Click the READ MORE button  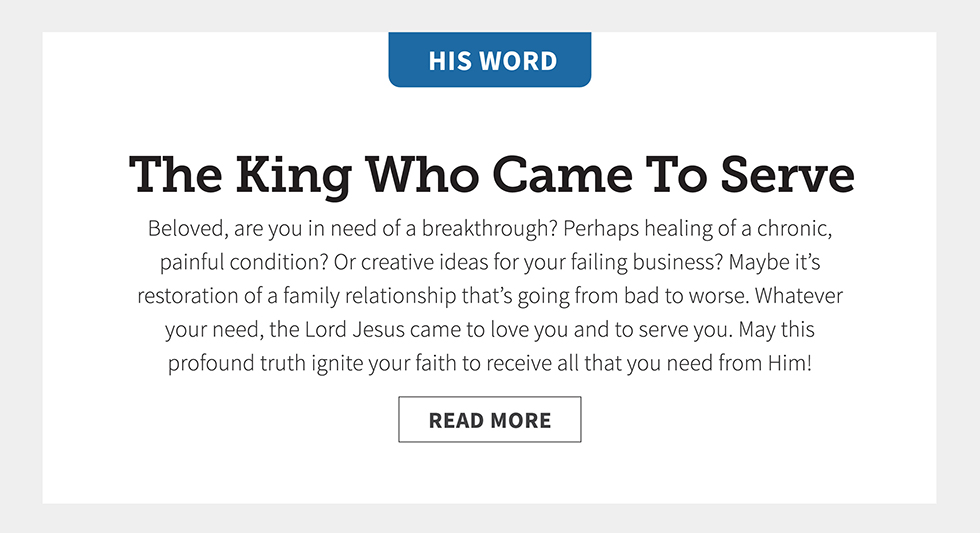coord(490,420)
